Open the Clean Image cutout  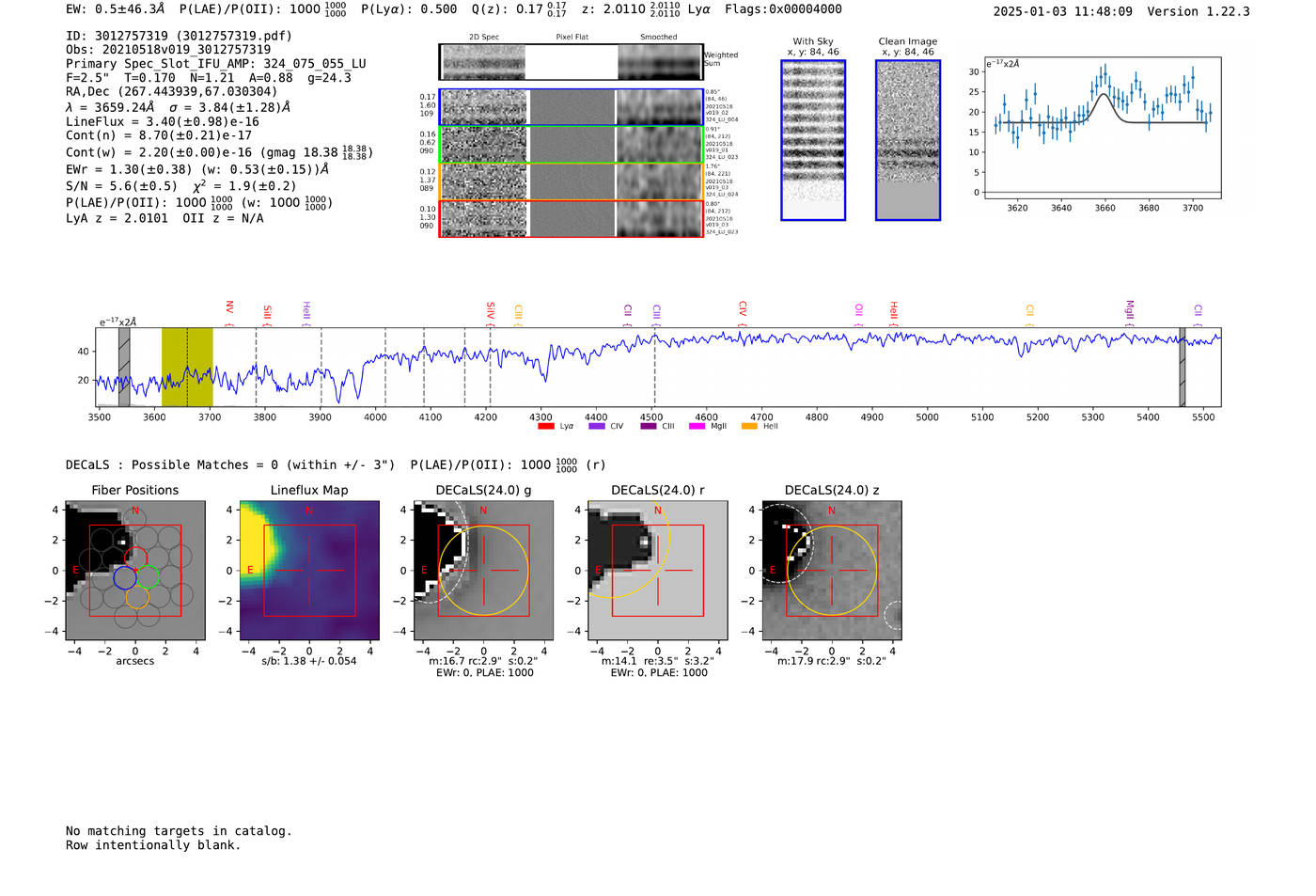point(908,140)
